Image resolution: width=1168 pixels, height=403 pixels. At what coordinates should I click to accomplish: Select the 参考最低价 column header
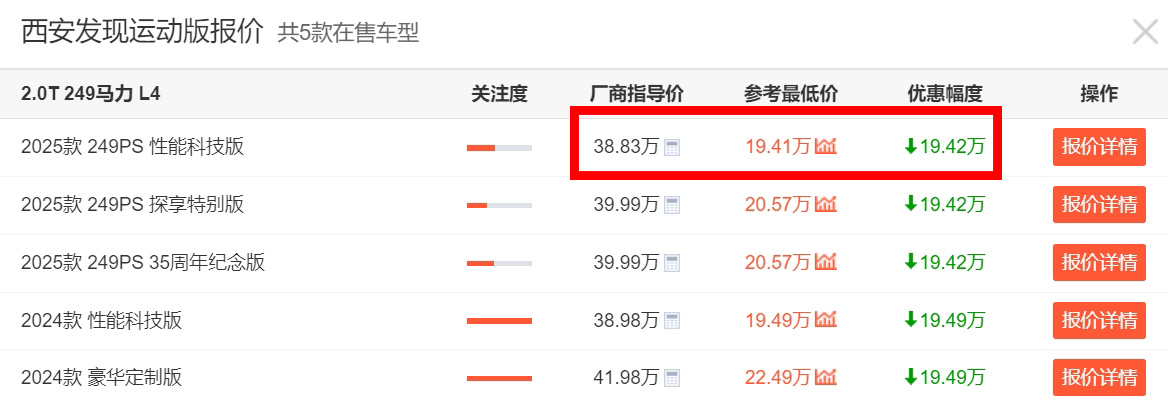790,94
